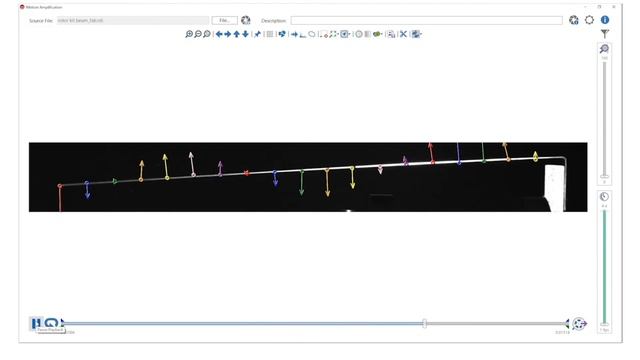The width and height of the screenshot is (640, 360).
Task: Click the funnel filter icon
Action: (x=605, y=34)
